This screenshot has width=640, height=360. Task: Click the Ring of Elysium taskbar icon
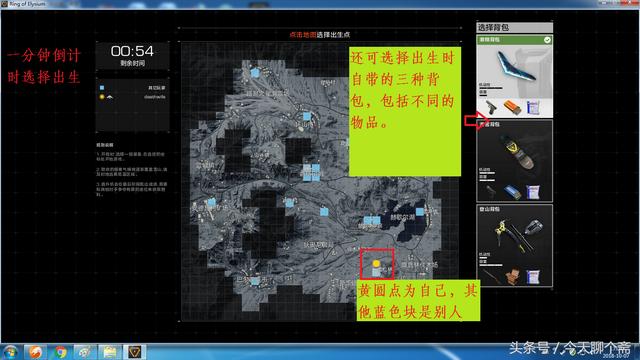pyautogui.click(x=134, y=352)
